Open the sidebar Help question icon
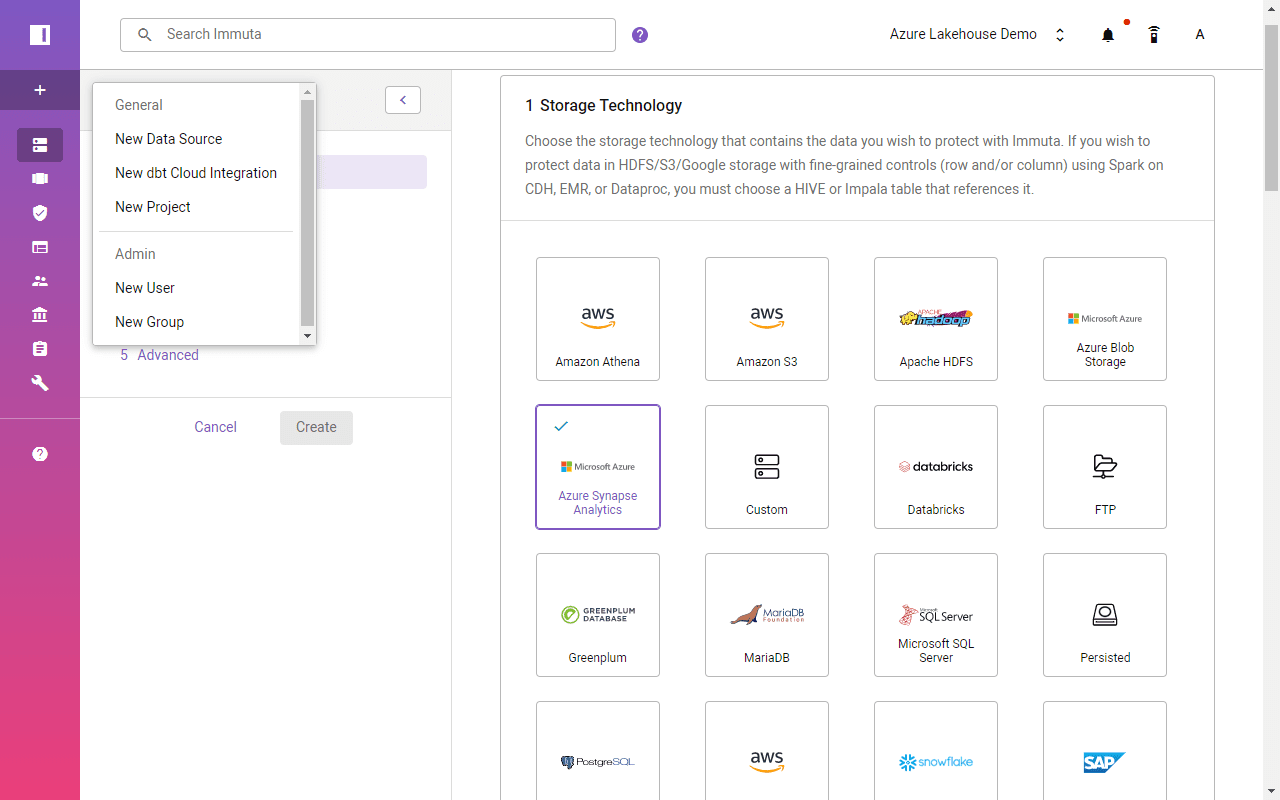 40,454
